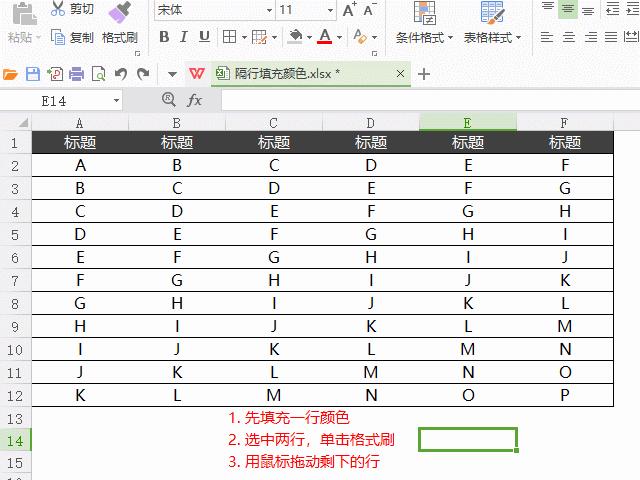640x480 pixels.
Task: Select column A header
Action: [80, 123]
